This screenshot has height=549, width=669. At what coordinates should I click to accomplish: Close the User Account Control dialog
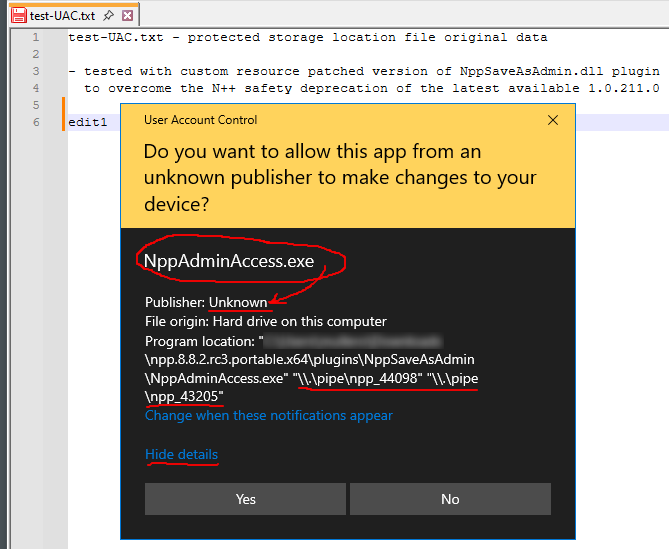[x=553, y=120]
